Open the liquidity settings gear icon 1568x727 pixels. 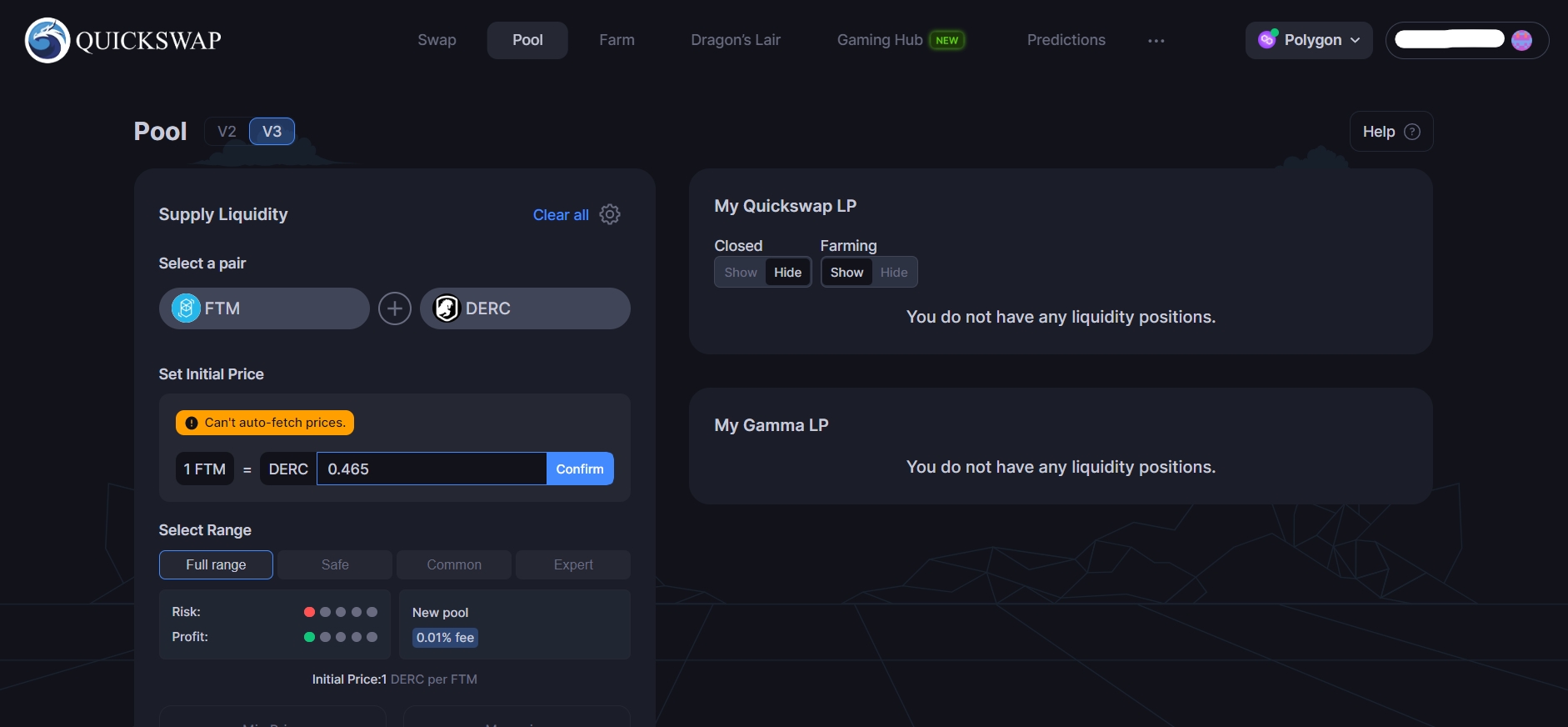point(610,214)
